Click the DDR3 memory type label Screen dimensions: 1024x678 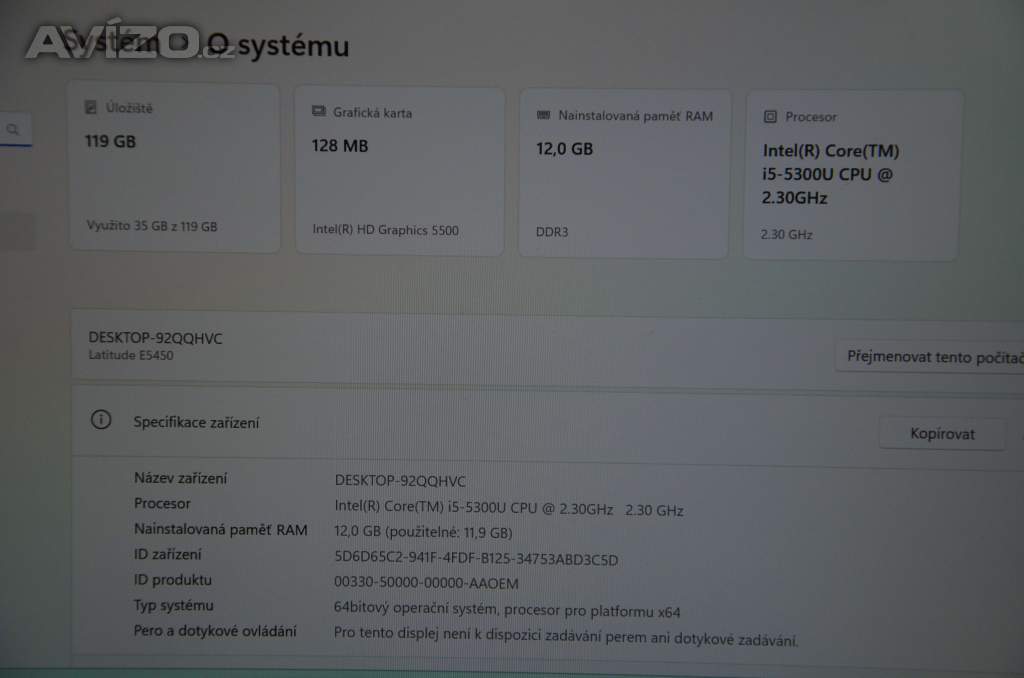pos(552,232)
